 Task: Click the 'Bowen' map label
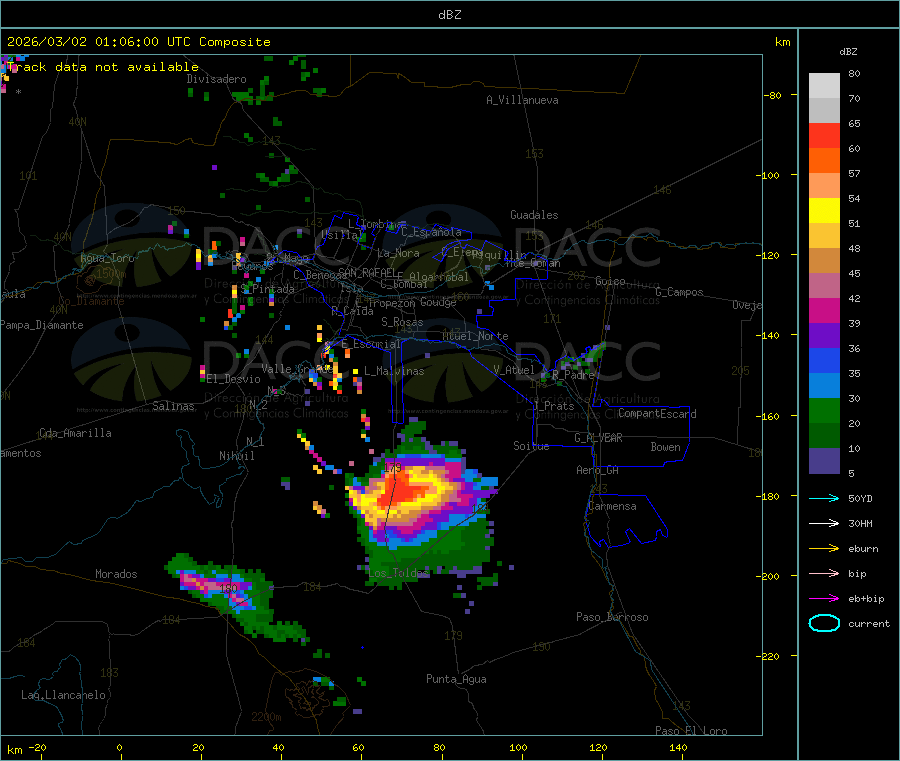coord(666,447)
